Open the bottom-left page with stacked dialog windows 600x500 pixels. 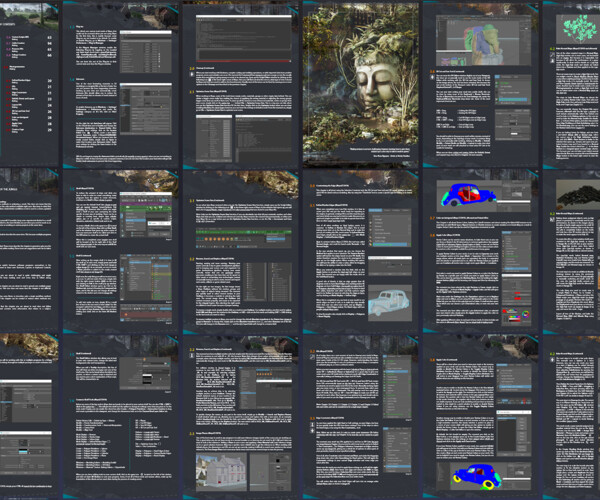pyautogui.click(x=29, y=416)
